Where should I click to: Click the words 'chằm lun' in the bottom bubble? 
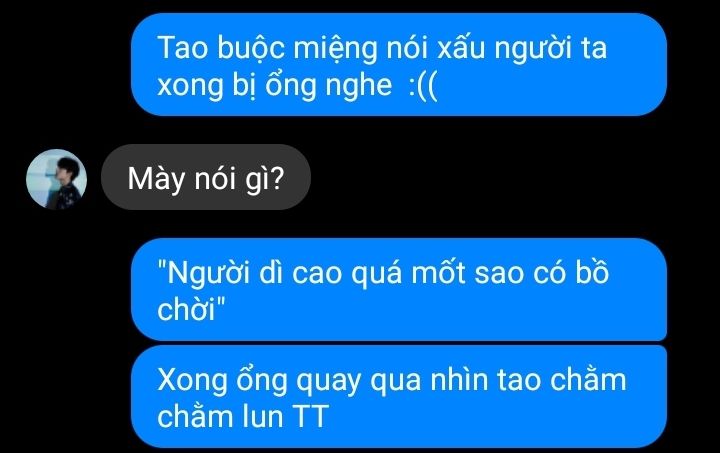[x=220, y=415]
